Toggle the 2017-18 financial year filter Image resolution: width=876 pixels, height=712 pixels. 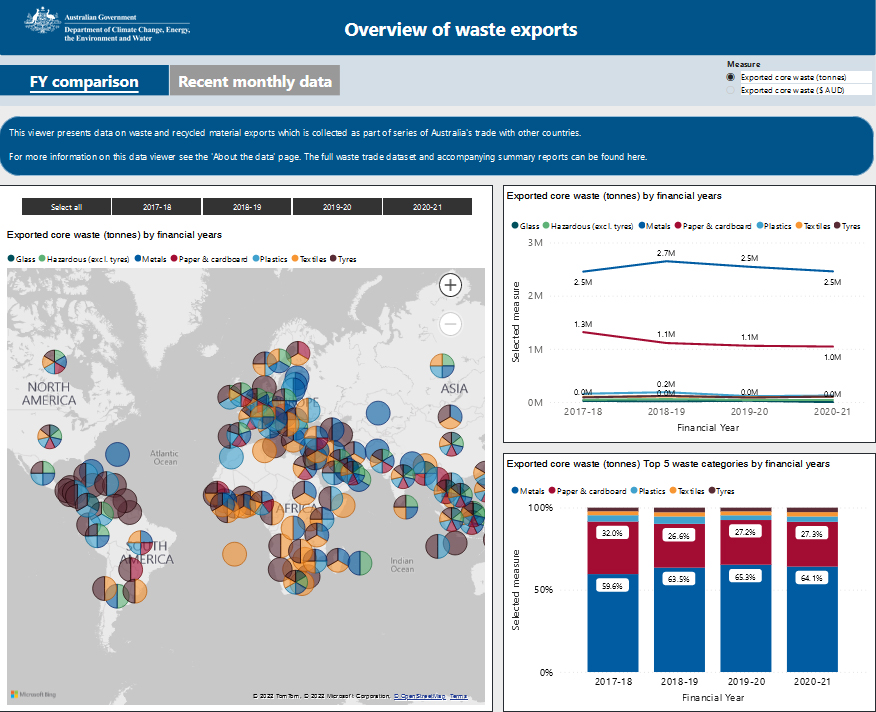157,207
